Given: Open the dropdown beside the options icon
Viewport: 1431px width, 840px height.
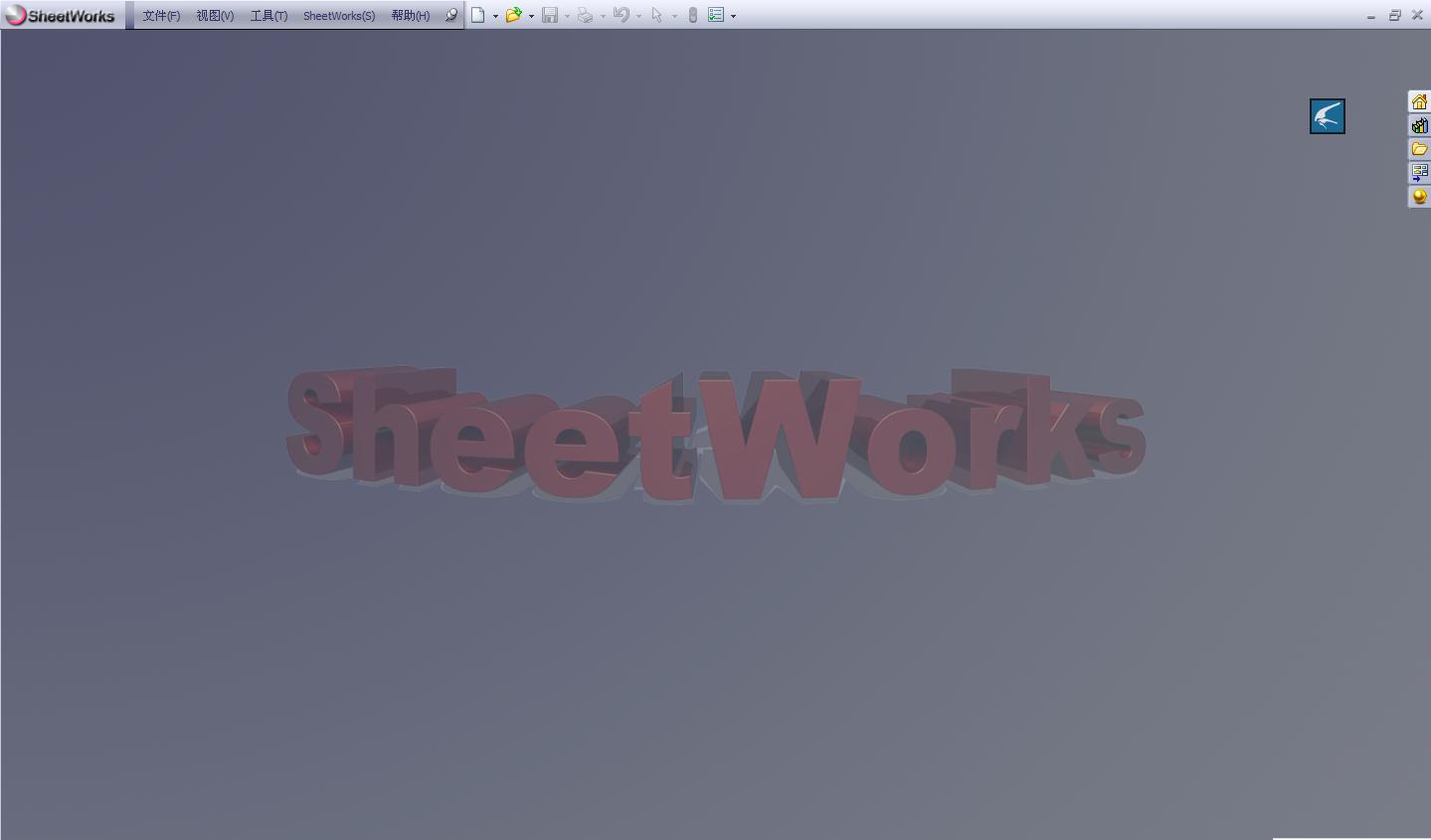Looking at the screenshot, I should [733, 15].
